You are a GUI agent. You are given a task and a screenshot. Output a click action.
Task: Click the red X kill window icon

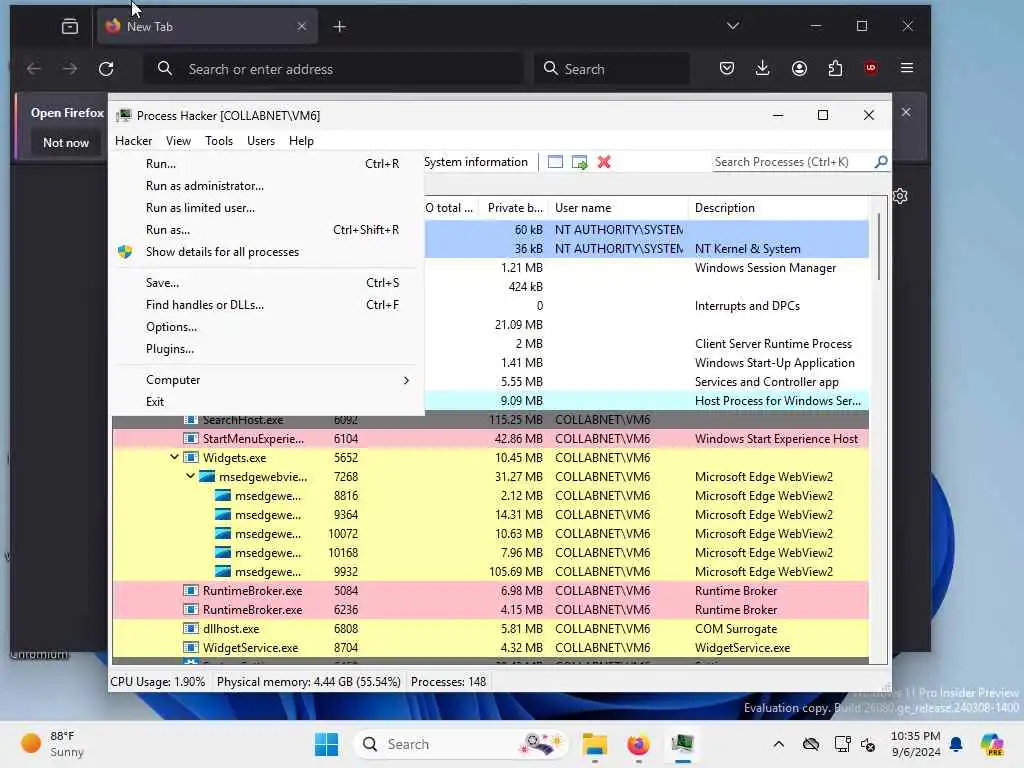604,162
